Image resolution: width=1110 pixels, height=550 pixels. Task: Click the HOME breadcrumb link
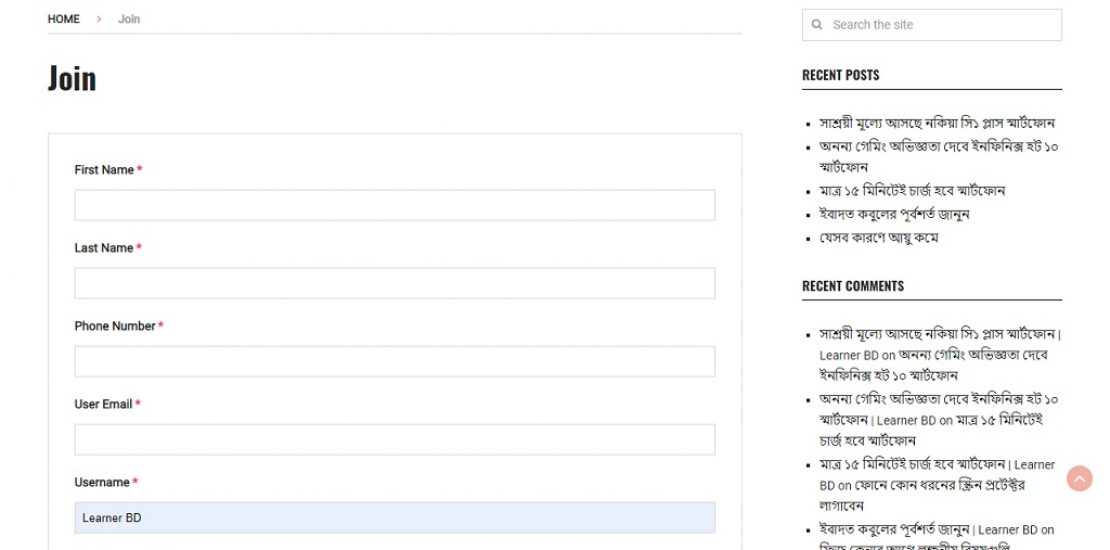[63, 19]
